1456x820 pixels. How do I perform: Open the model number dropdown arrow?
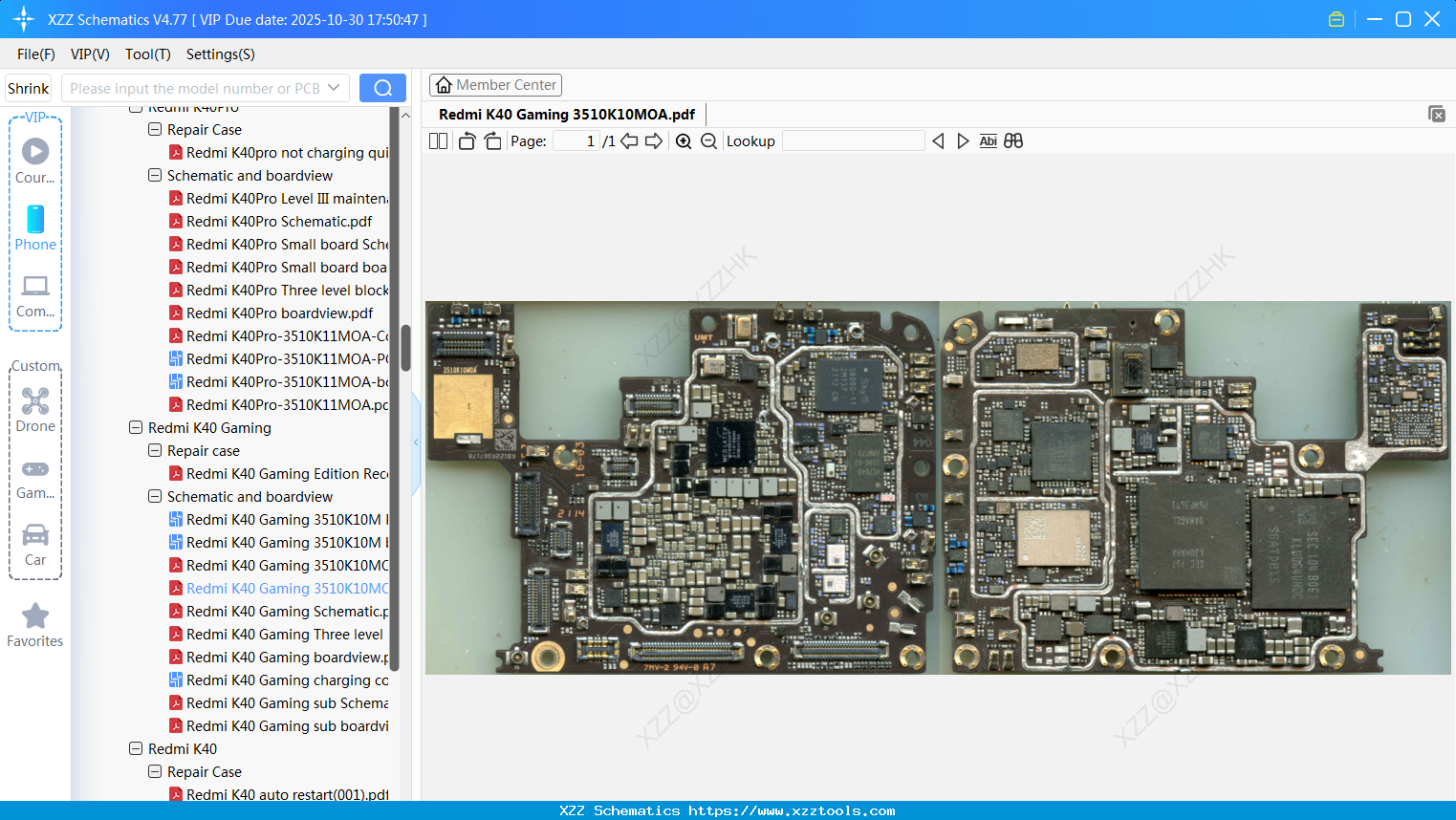(x=334, y=88)
